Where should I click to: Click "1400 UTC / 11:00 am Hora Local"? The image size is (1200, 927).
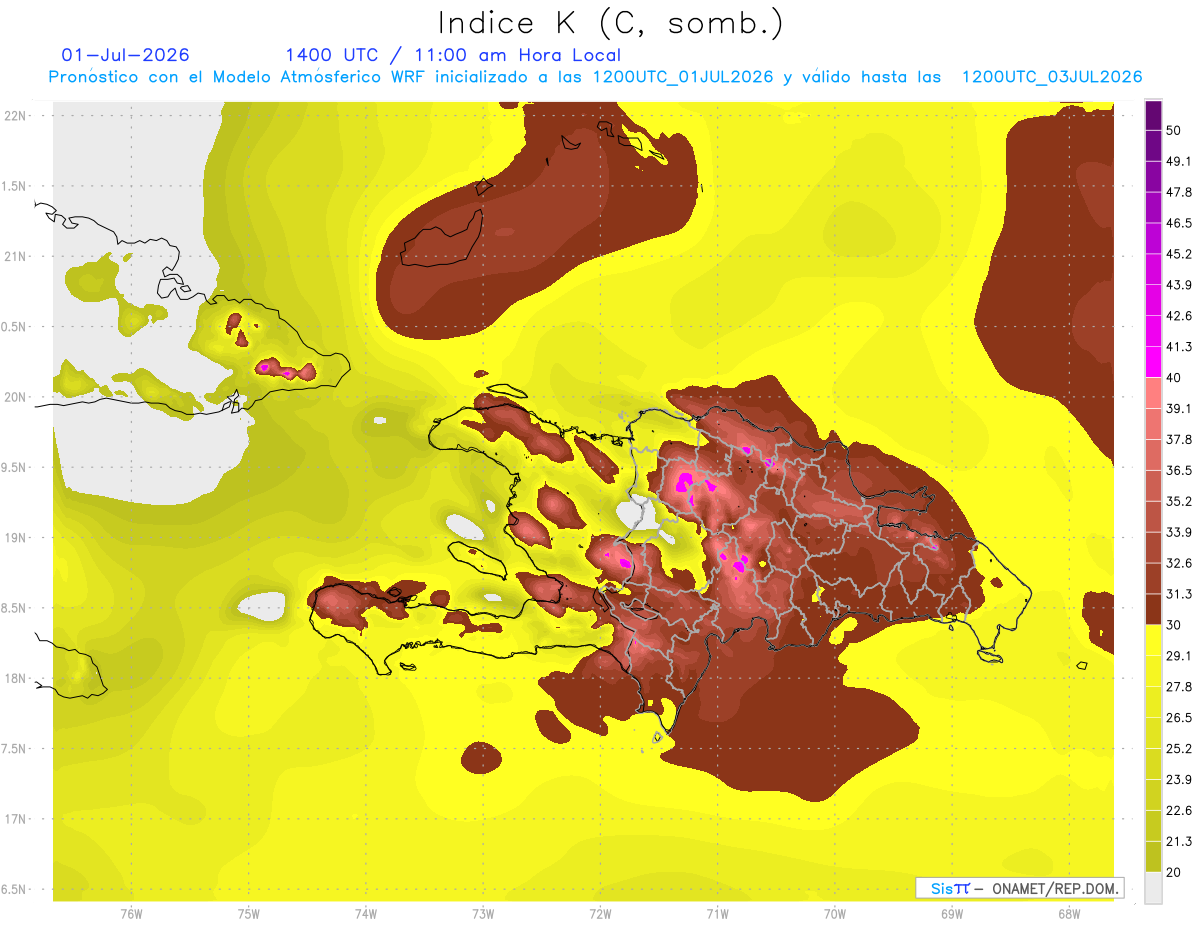coord(453,55)
